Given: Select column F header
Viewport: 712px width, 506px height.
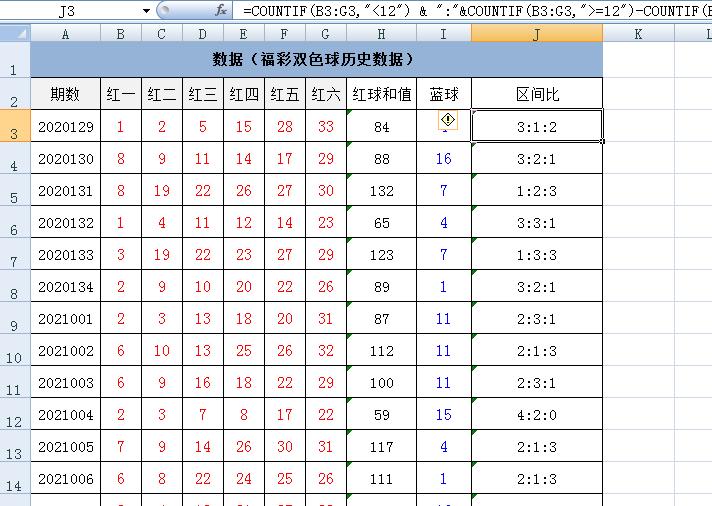Looking at the screenshot, I should coord(285,34).
